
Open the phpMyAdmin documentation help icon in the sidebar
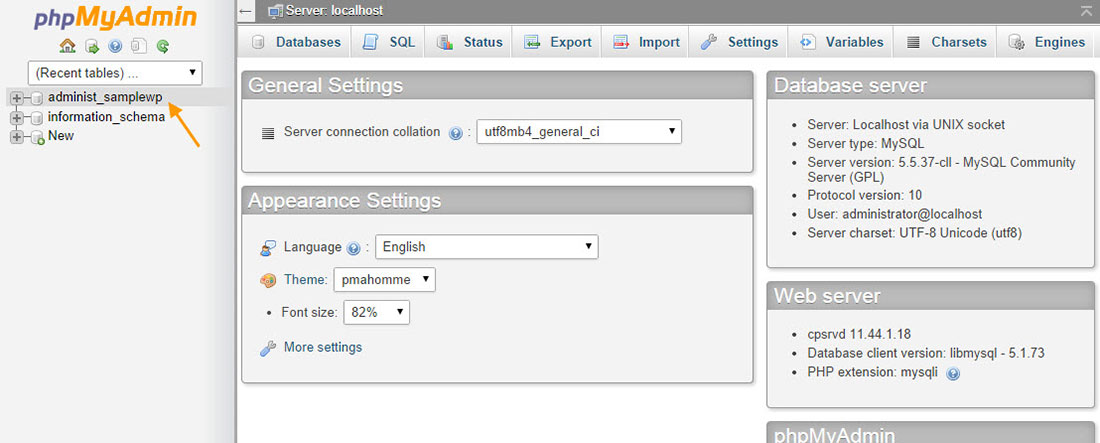pyautogui.click(x=115, y=46)
